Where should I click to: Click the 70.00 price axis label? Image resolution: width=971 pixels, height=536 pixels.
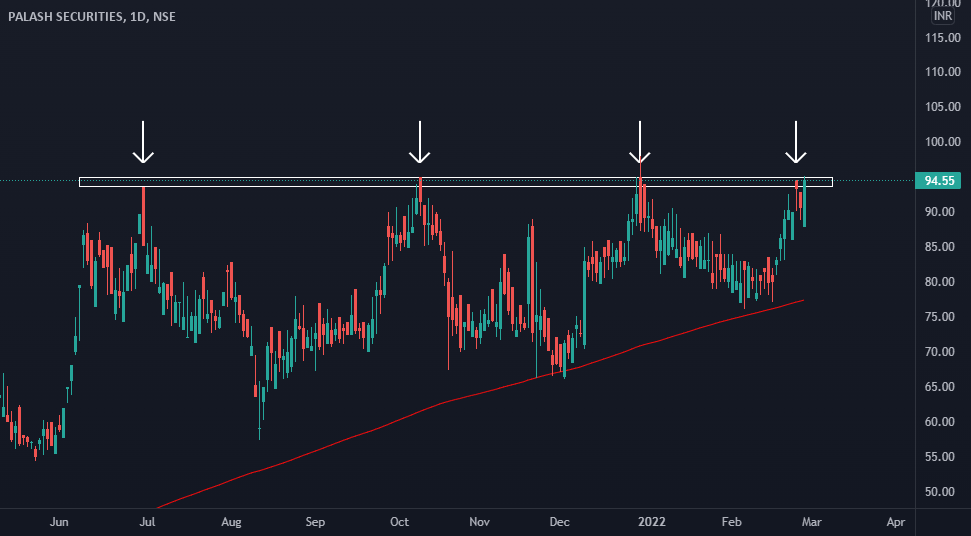[940, 352]
